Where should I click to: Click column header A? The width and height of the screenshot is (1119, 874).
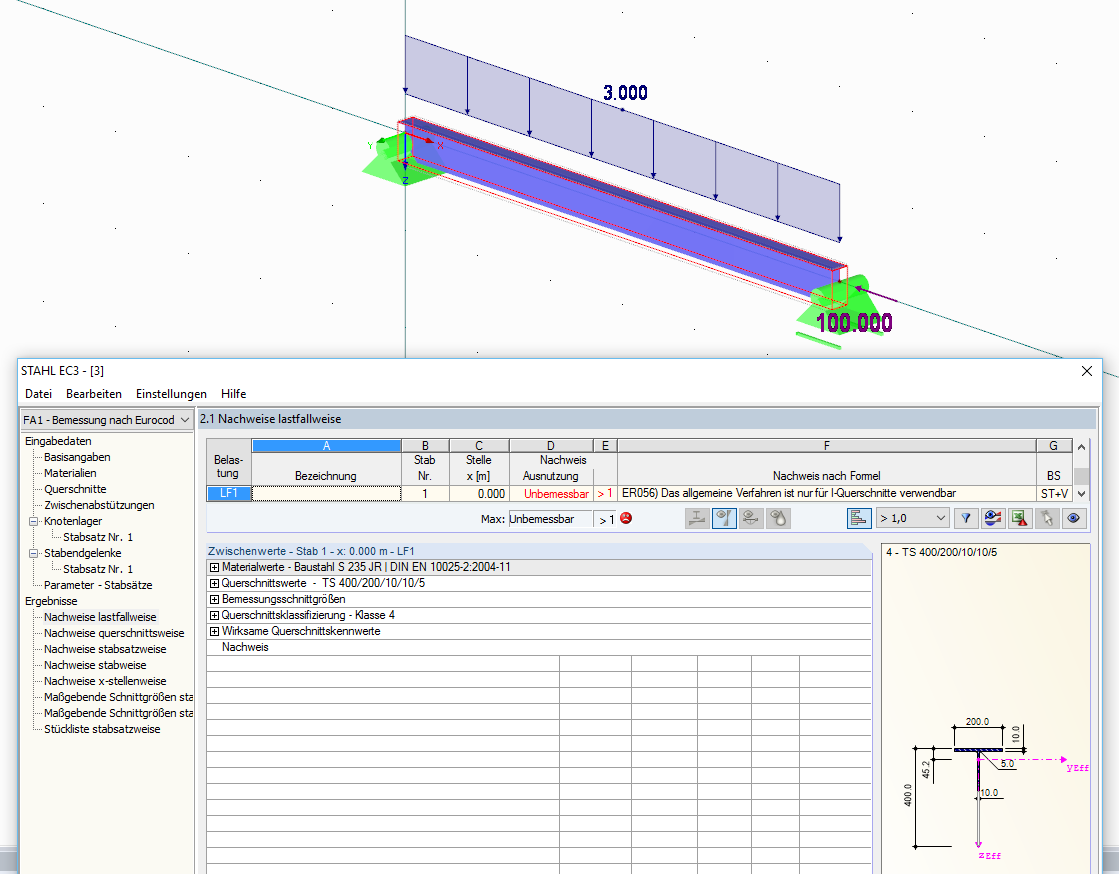[x=326, y=446]
